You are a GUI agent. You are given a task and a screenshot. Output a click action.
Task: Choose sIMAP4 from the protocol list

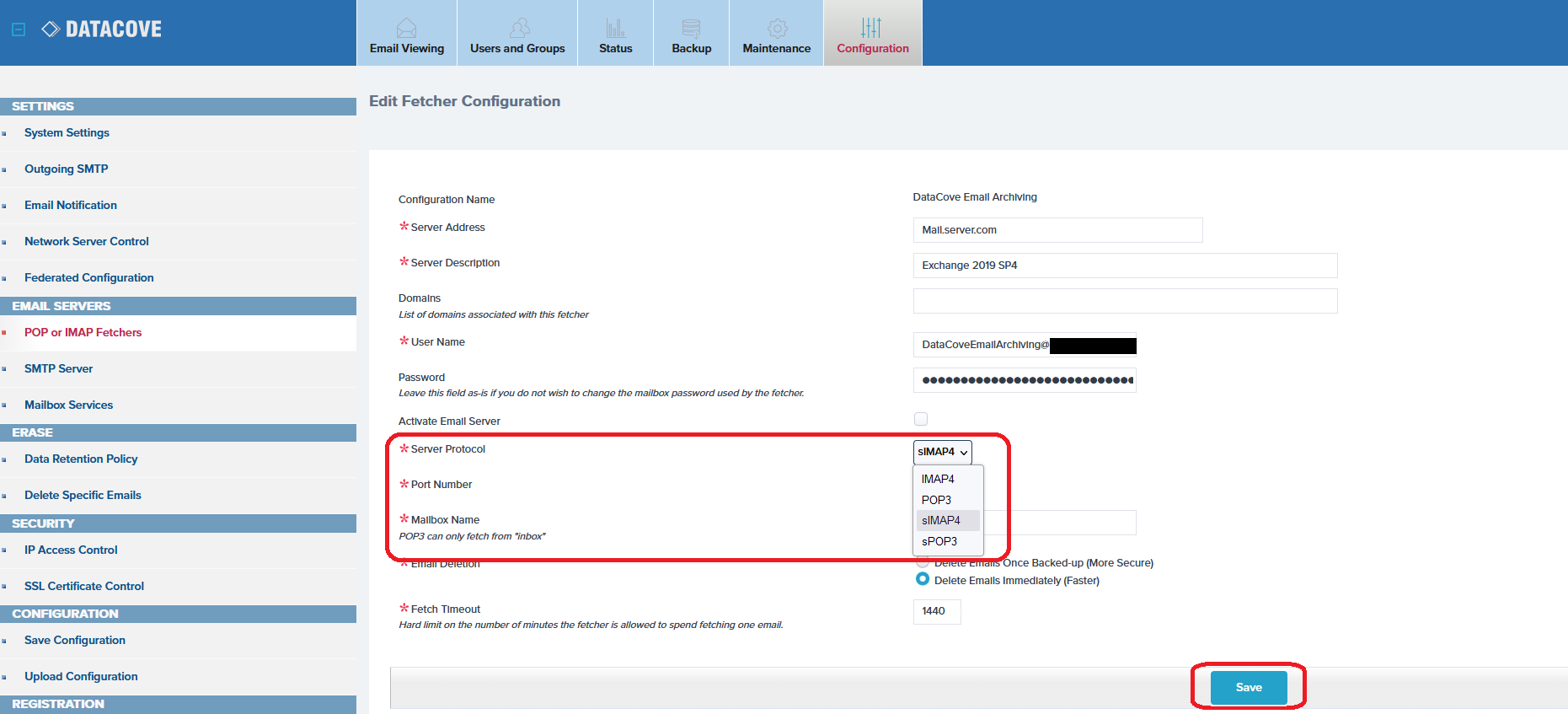point(948,520)
